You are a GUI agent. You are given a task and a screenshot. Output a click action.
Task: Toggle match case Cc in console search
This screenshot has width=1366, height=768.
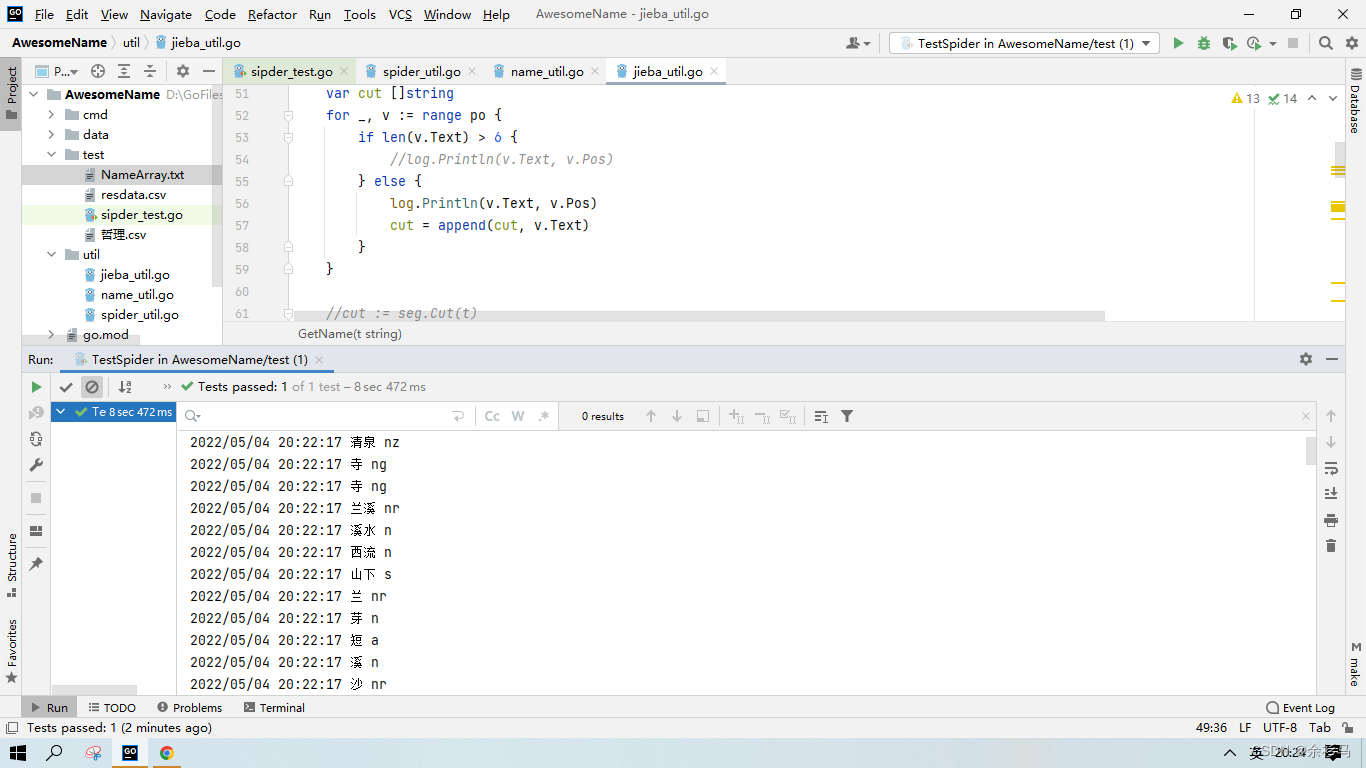click(492, 416)
